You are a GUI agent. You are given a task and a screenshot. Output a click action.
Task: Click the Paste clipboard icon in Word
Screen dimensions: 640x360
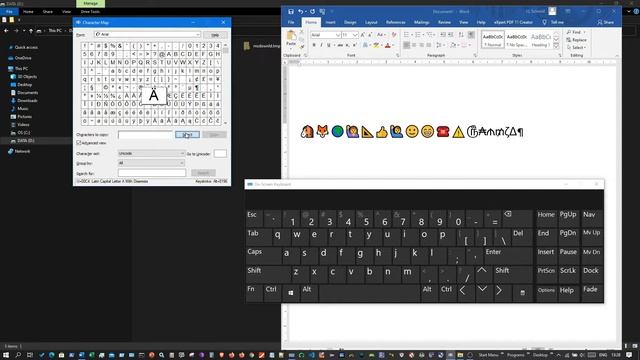pos(291,36)
